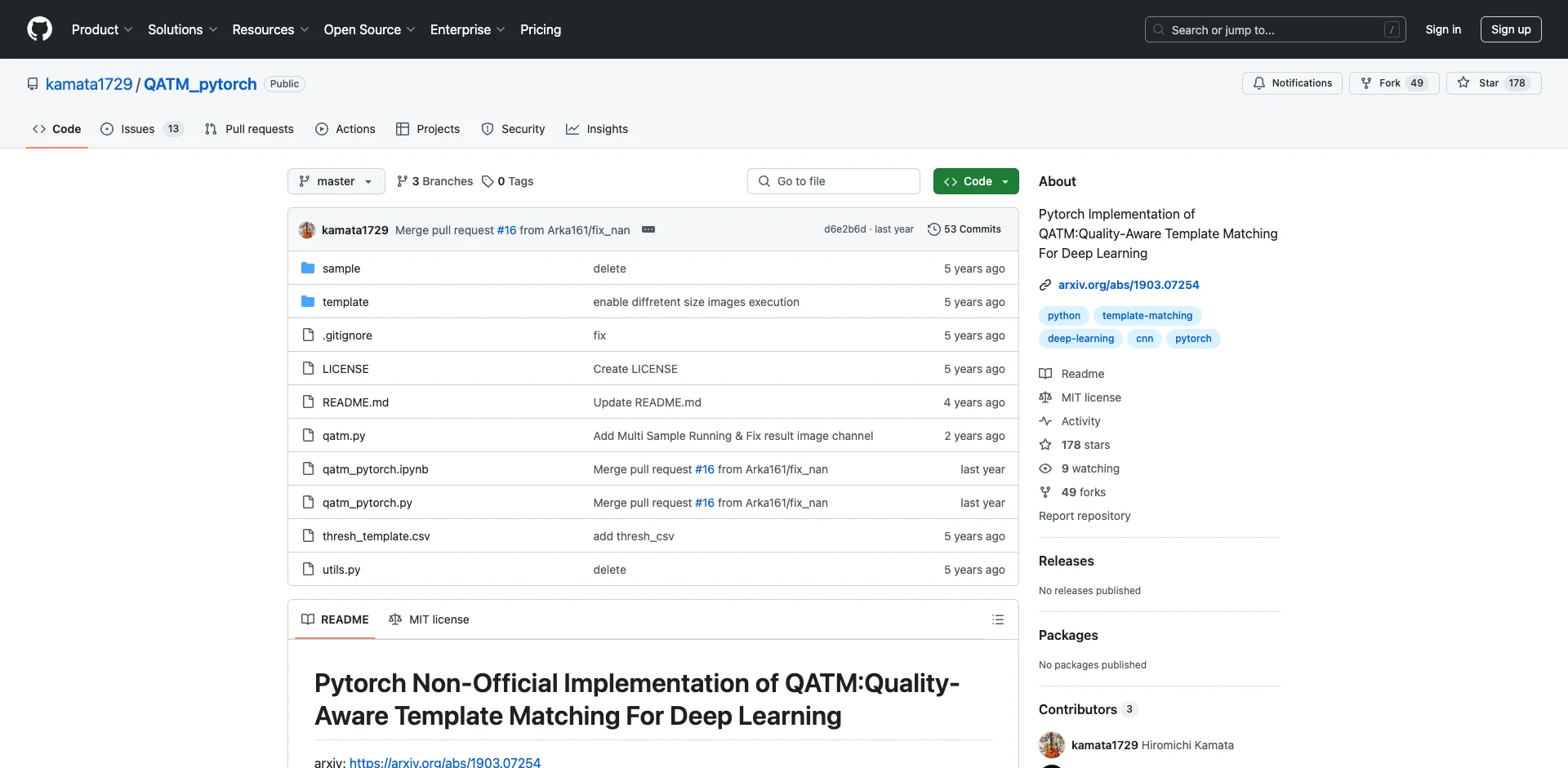This screenshot has width=1568, height=768.
Task: Open MIT license link in About sidebar
Action: click(1080, 397)
